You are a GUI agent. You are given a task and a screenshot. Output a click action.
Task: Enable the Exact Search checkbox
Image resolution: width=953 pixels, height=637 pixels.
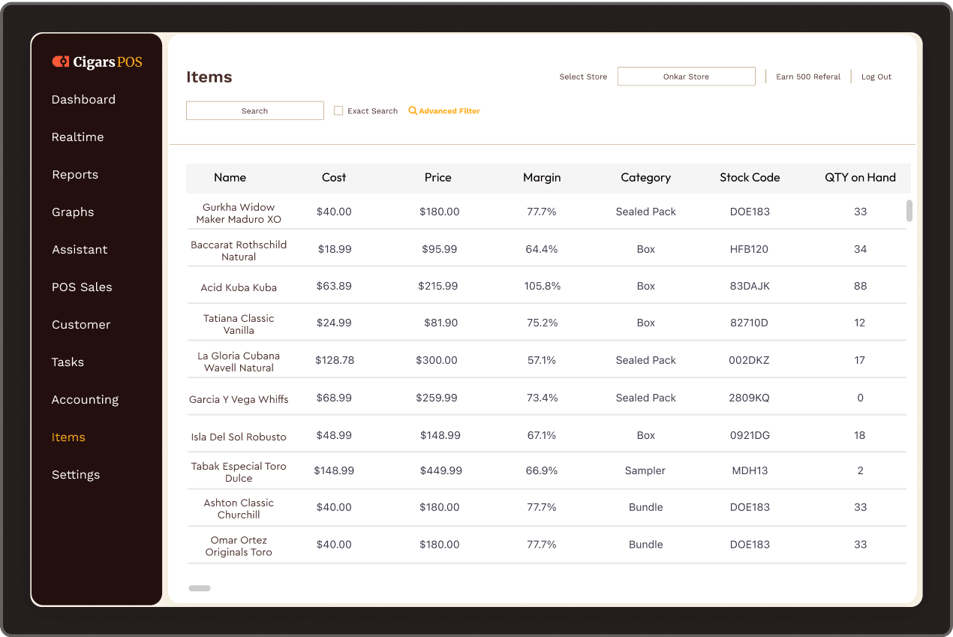pos(339,111)
